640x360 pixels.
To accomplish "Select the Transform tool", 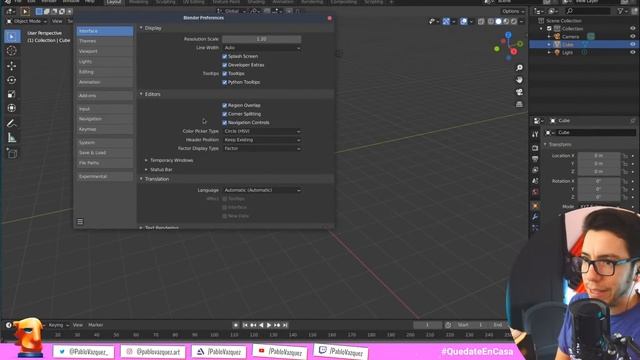I will [11, 108].
